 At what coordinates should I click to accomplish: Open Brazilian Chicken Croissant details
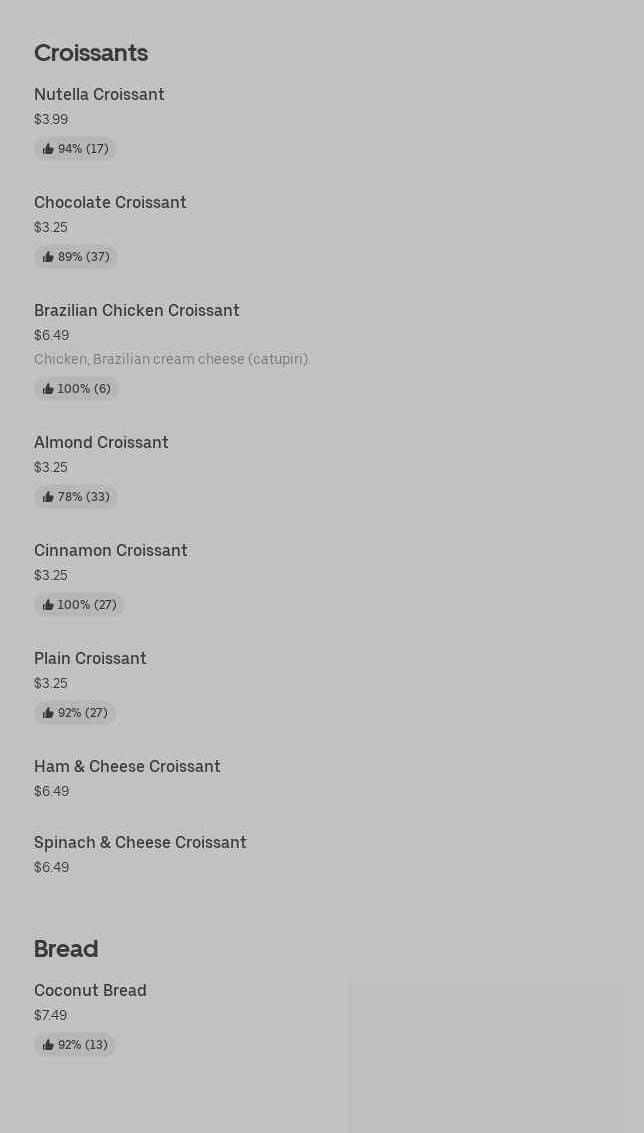pyautogui.click(x=137, y=311)
